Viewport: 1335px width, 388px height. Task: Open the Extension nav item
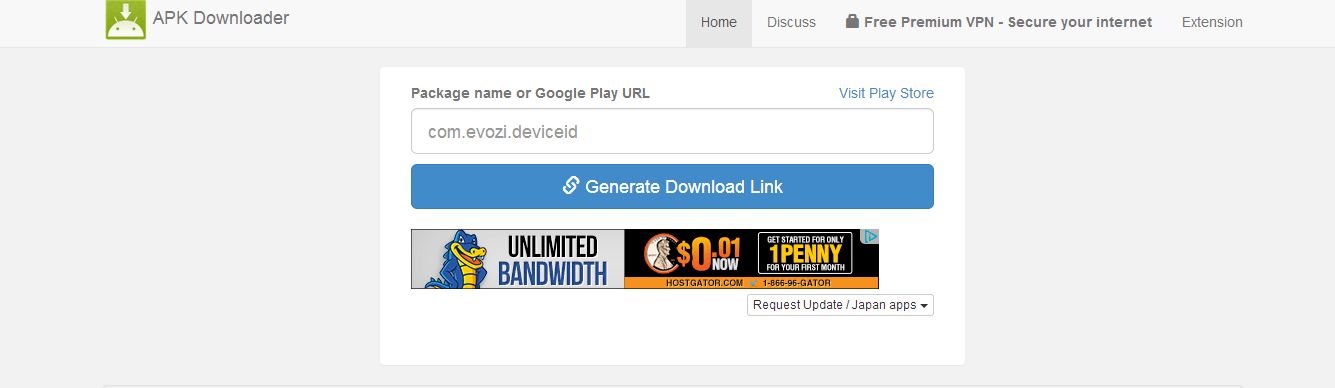pyautogui.click(x=1212, y=22)
